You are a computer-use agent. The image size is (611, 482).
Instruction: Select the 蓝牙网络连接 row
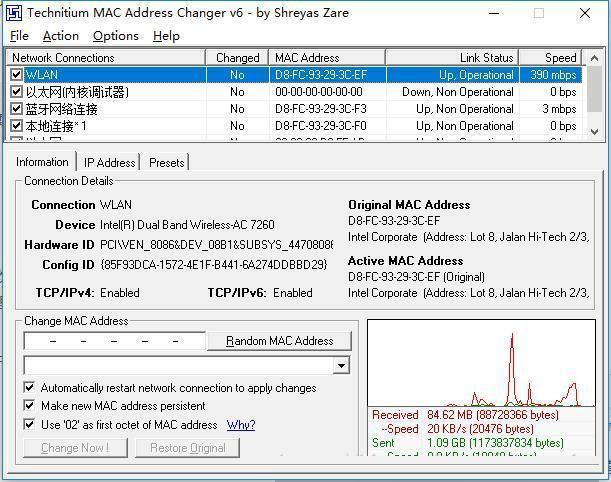[294, 109]
